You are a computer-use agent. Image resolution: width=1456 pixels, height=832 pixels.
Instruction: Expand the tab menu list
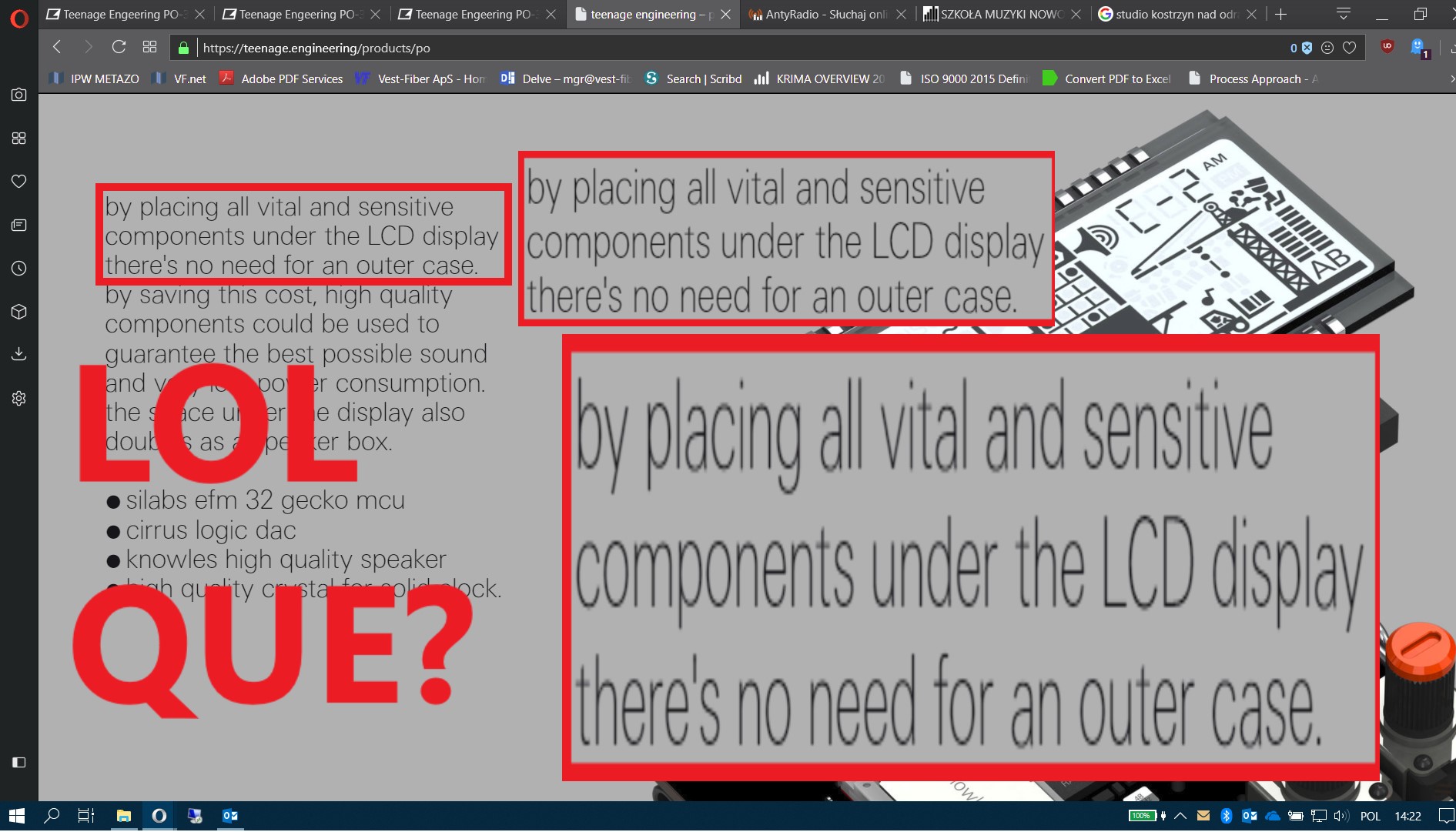(x=1344, y=14)
